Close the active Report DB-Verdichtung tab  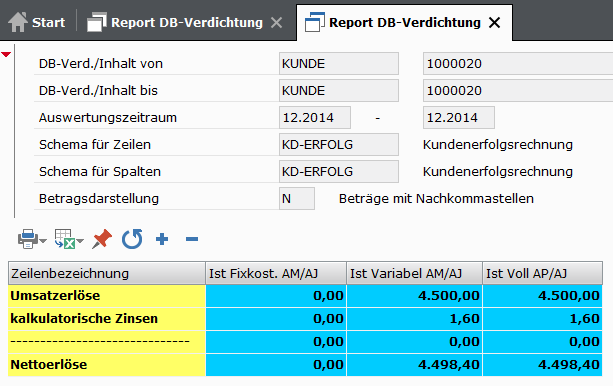pos(495,23)
